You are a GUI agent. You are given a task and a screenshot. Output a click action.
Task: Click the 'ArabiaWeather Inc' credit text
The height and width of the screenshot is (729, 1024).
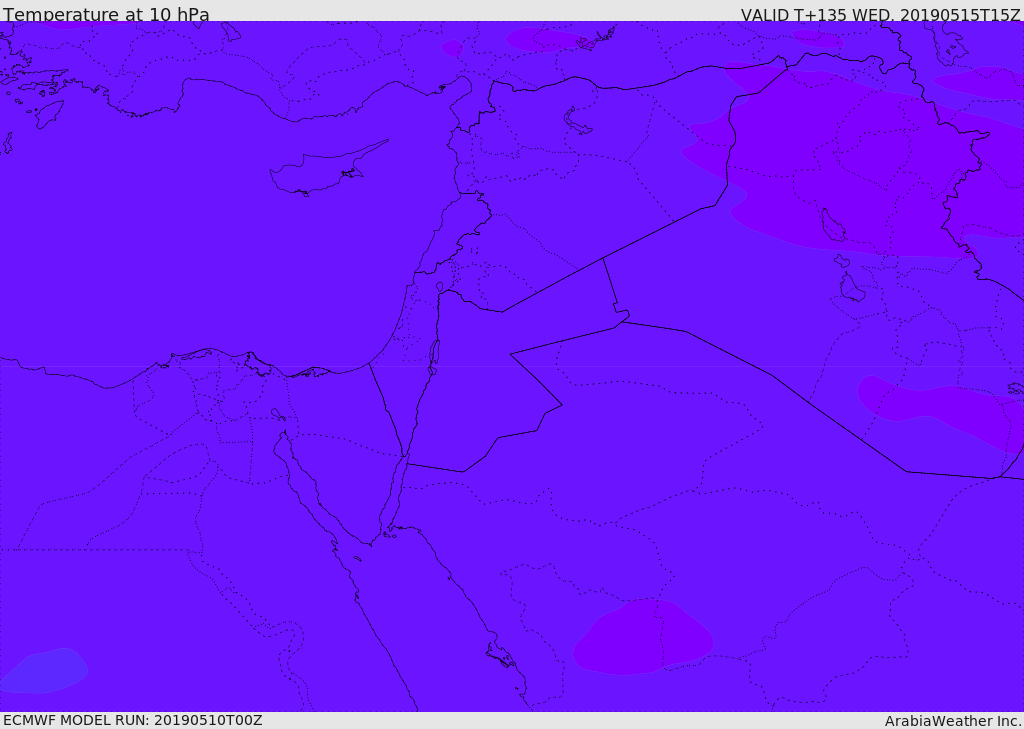click(952, 721)
